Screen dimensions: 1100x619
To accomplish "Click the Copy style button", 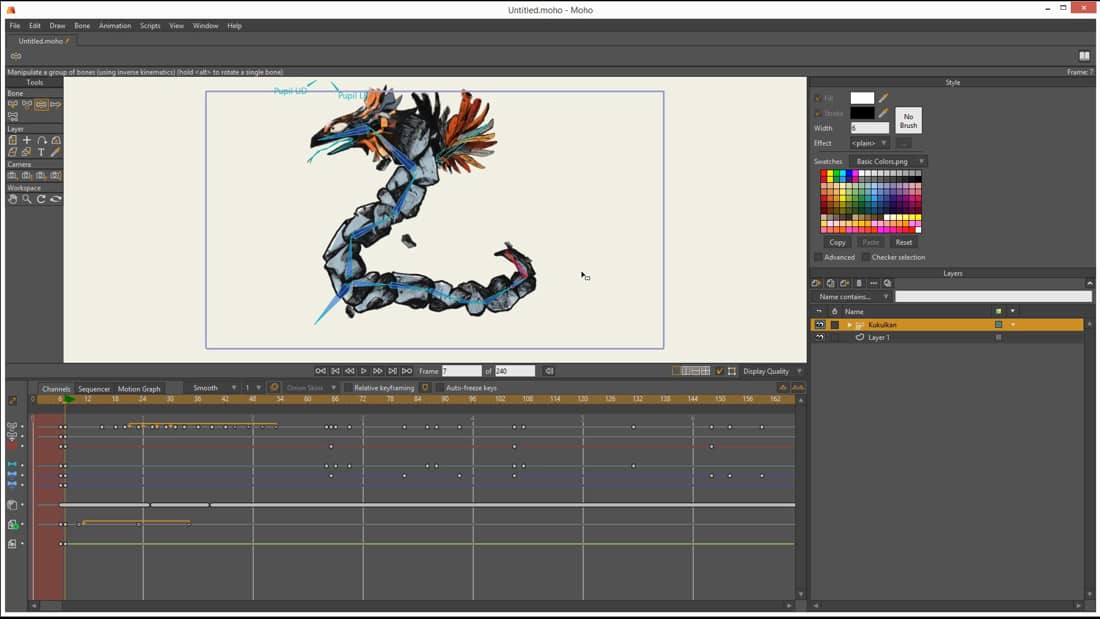I will point(838,242).
